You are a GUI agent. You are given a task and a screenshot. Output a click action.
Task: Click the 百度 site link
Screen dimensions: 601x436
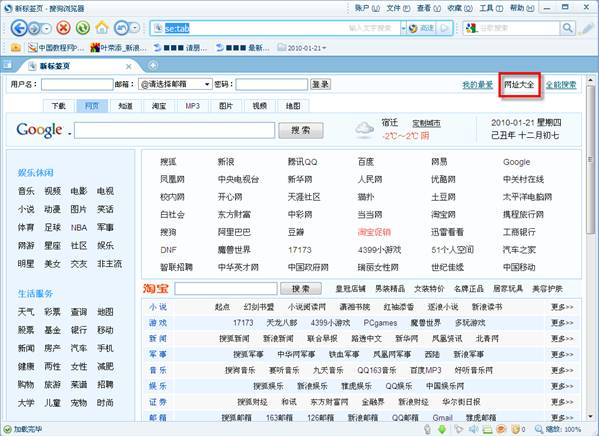tap(366, 161)
